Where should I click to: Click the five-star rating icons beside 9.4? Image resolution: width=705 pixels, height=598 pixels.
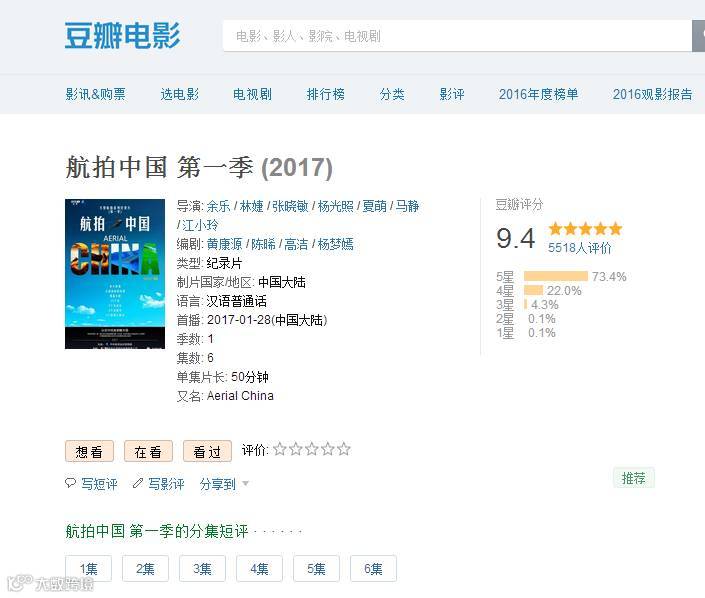click(585, 229)
